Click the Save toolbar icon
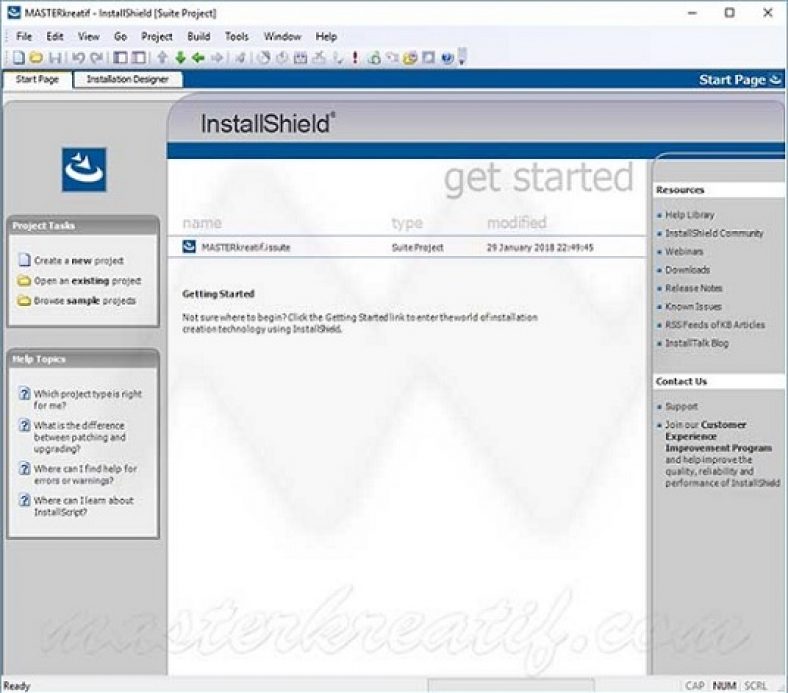 tap(55, 58)
